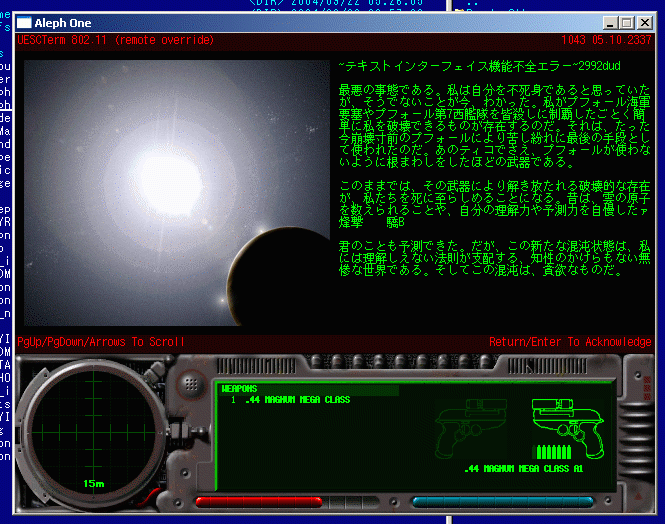
Task: Click the magnum ammo bullets indicator
Action: pos(554,452)
